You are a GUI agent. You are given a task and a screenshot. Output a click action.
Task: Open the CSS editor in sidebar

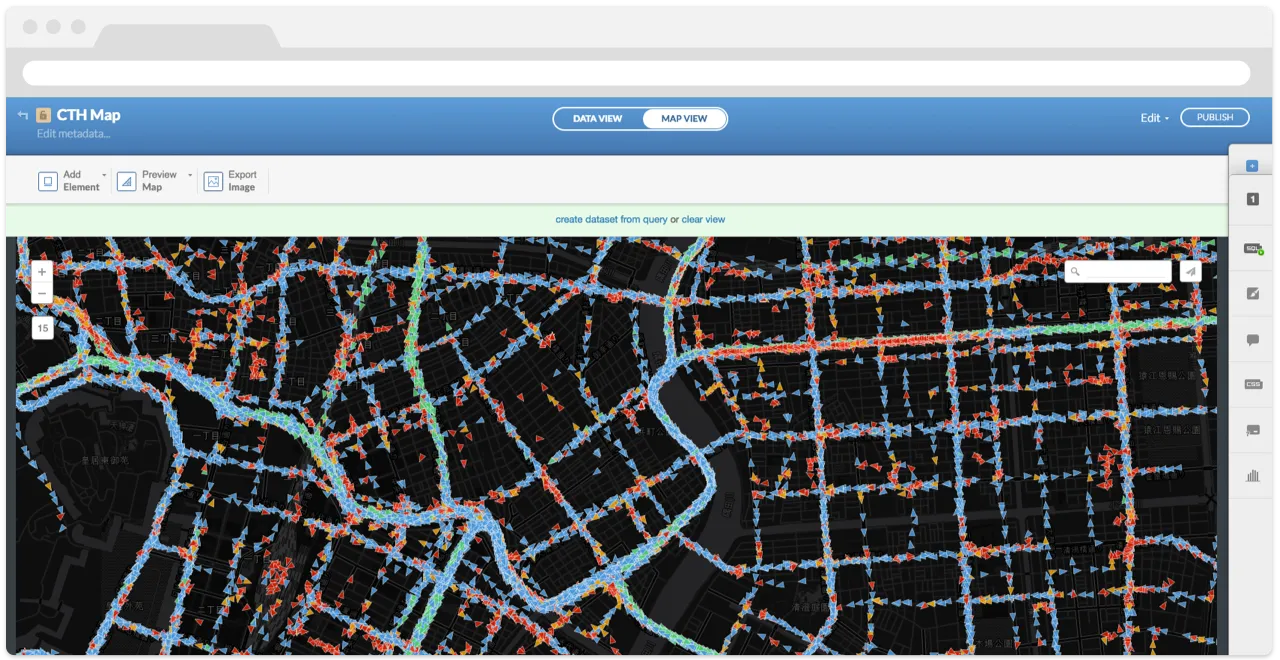tap(1252, 384)
